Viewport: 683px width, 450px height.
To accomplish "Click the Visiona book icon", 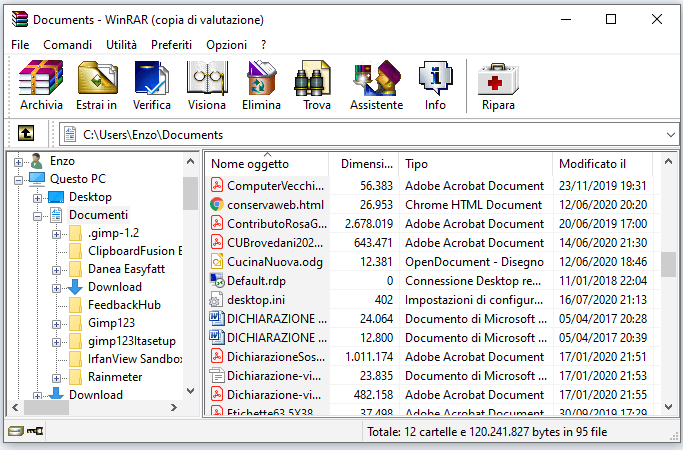I will click(x=207, y=78).
